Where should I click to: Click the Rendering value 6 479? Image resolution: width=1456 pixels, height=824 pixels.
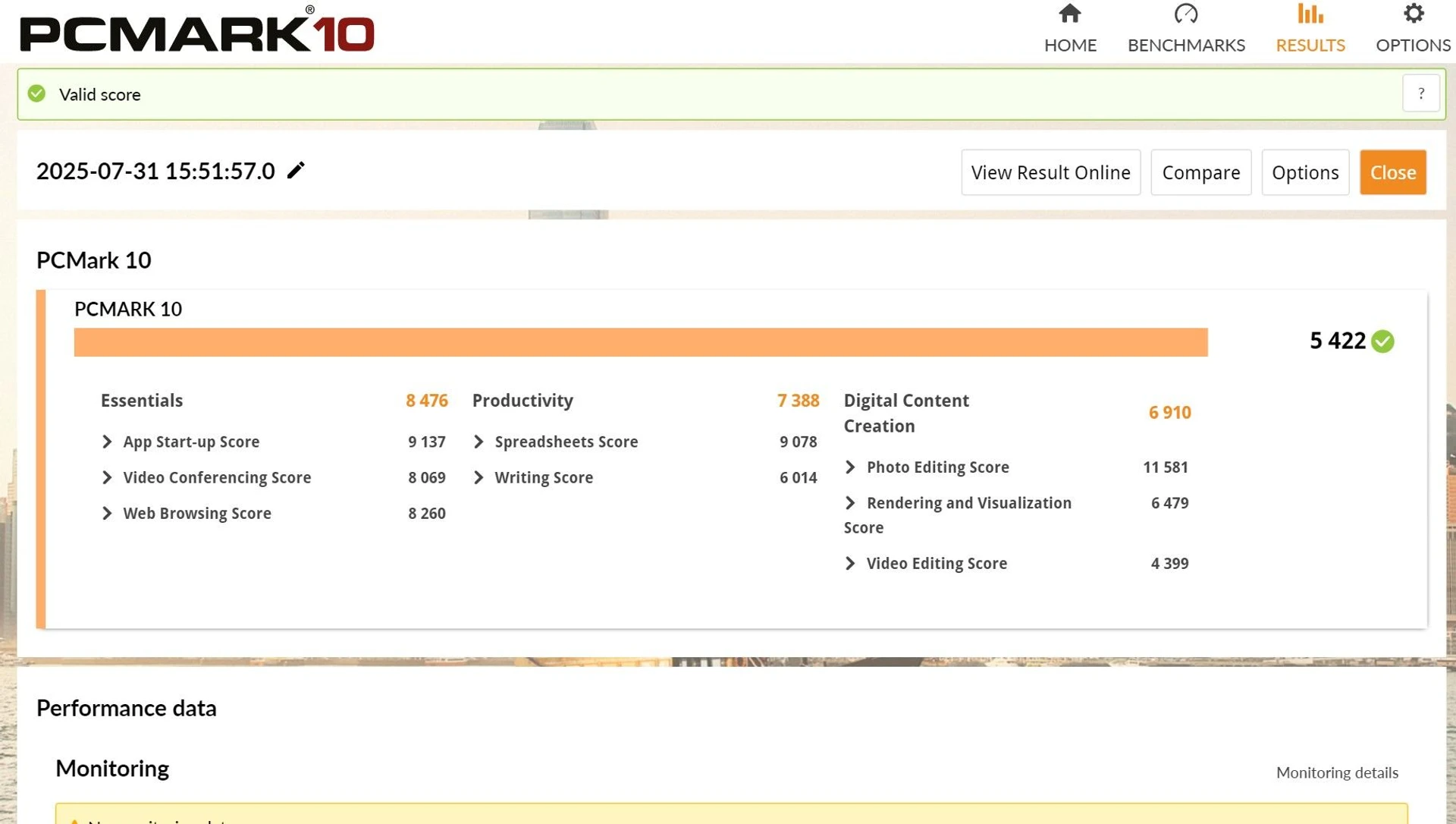click(1169, 503)
